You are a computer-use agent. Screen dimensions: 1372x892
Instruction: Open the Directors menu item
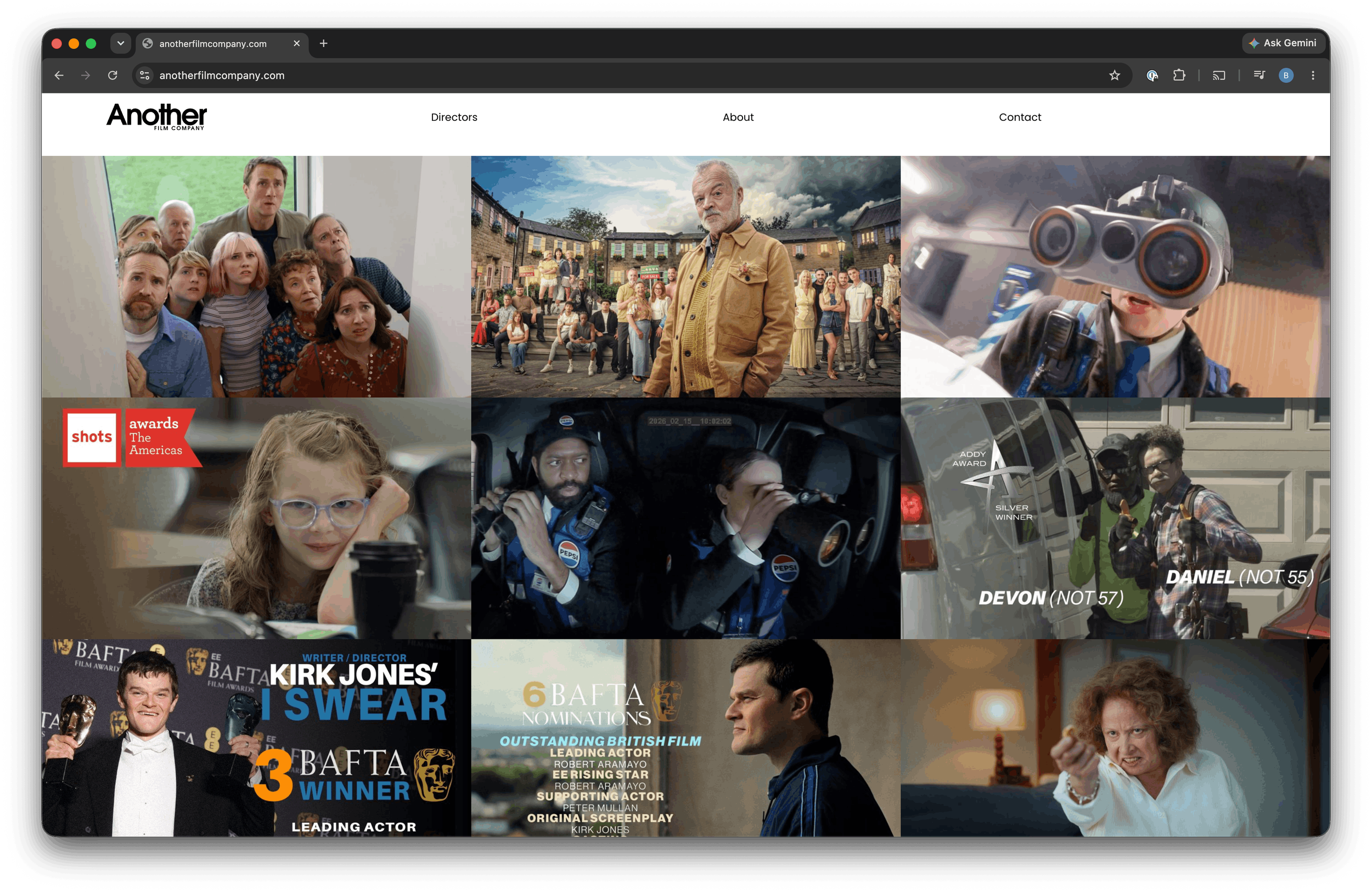pos(454,117)
